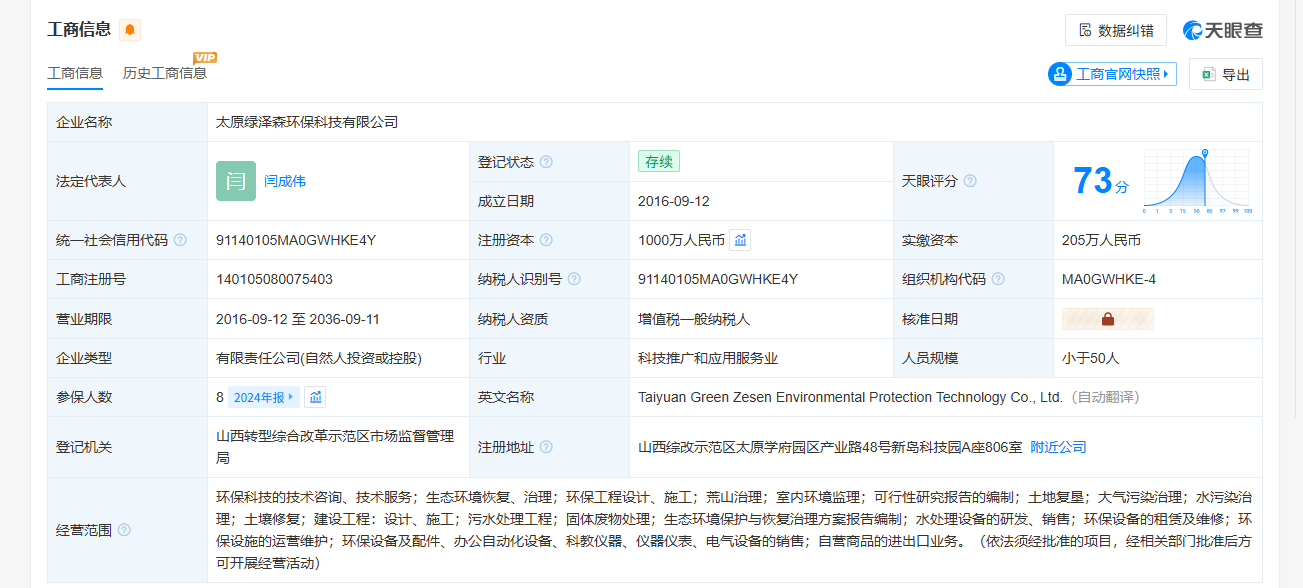Click the orange bell alert icon
1303x588 pixels.
[130, 30]
